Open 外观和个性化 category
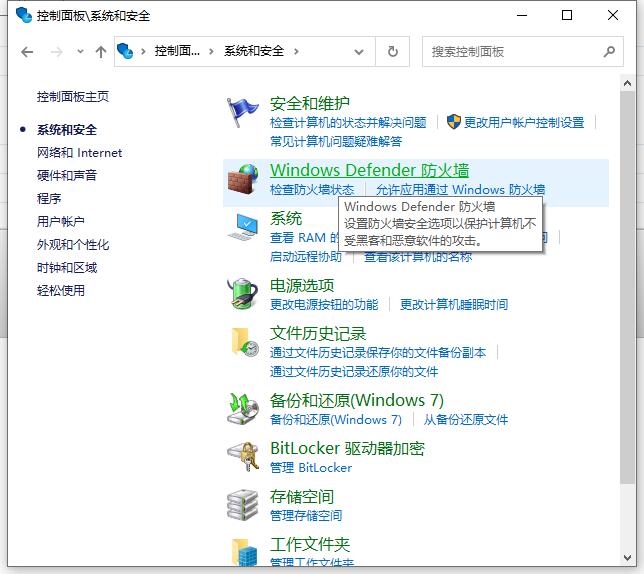 click(x=73, y=245)
